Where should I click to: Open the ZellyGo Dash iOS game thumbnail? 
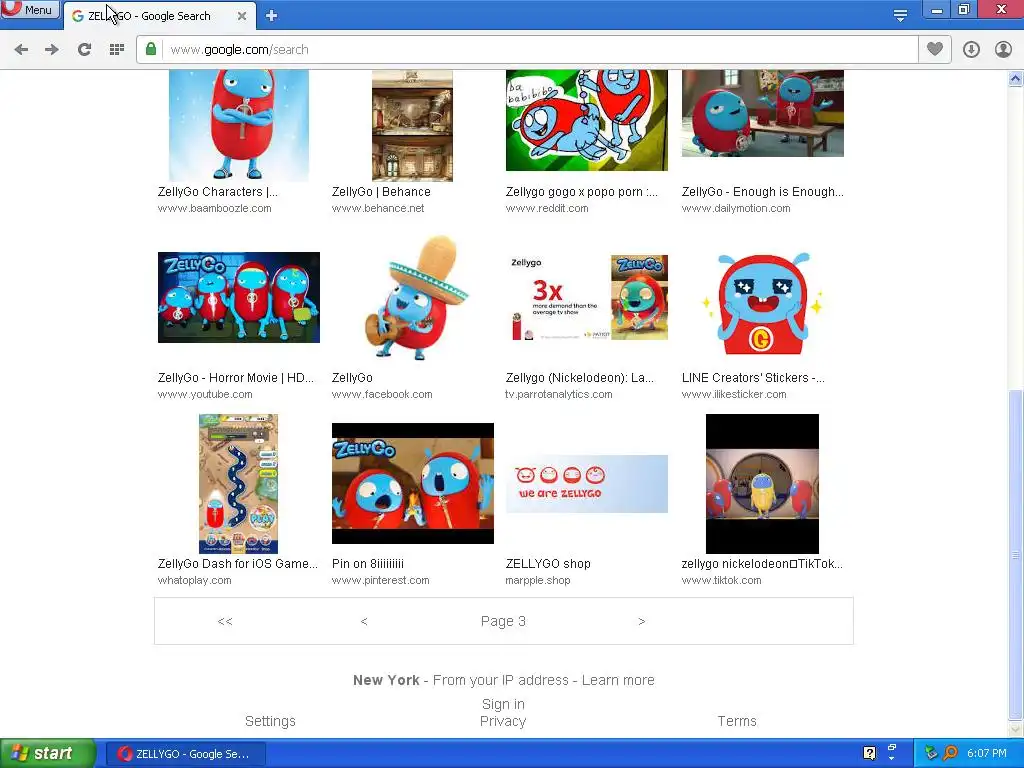pos(238,483)
